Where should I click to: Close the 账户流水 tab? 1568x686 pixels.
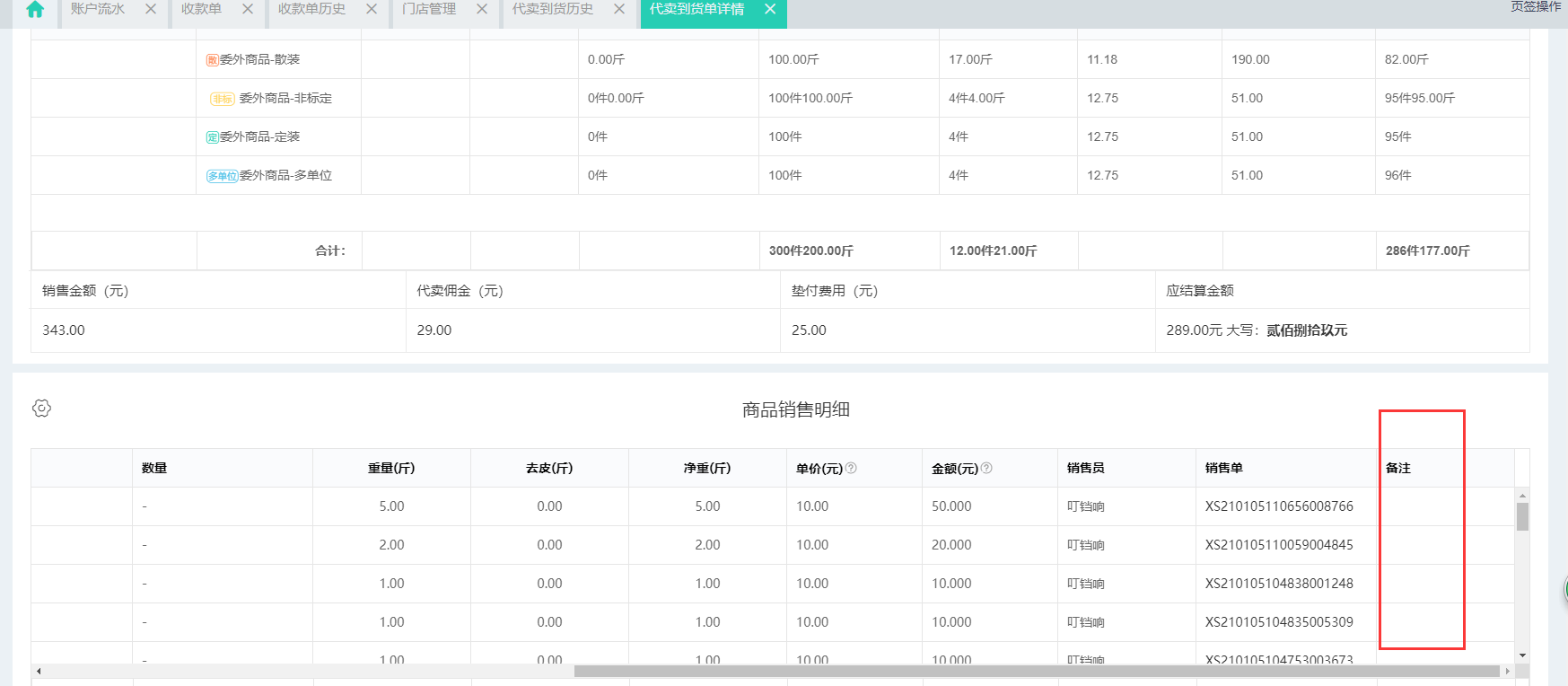point(151,9)
